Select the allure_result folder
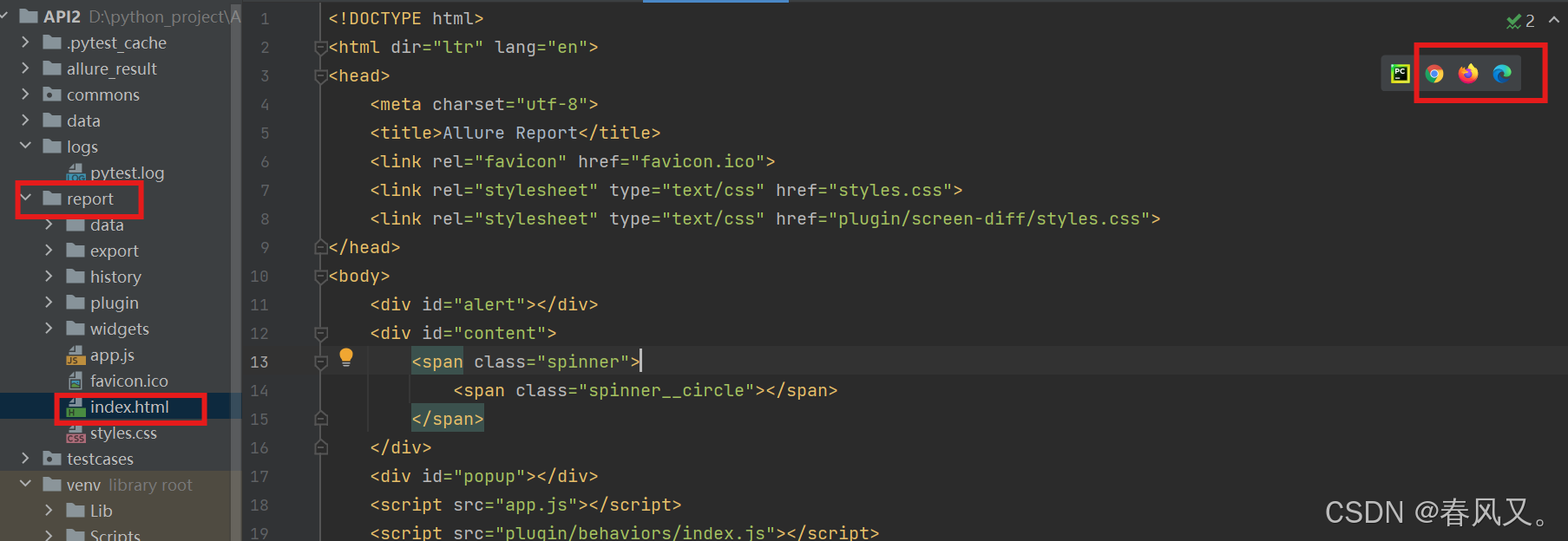This screenshot has height=541, width=1568. pos(112,69)
